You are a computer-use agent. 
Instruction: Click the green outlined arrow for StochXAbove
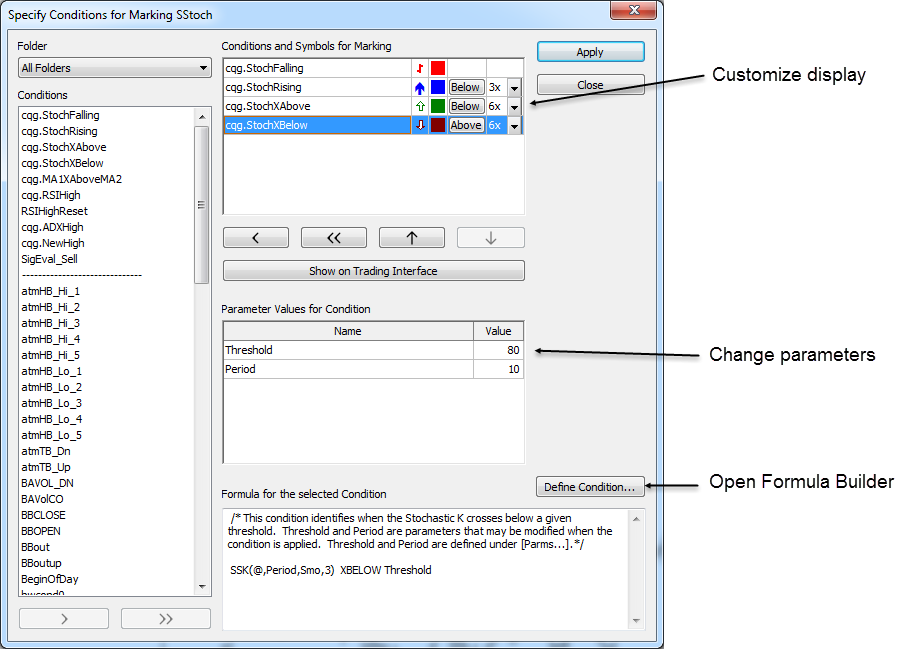pos(420,106)
